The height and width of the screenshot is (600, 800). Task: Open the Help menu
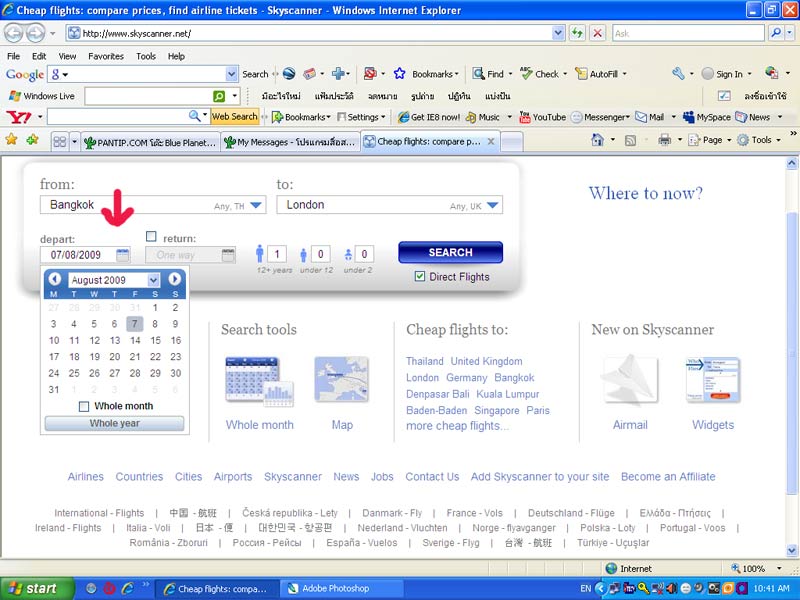pos(176,56)
